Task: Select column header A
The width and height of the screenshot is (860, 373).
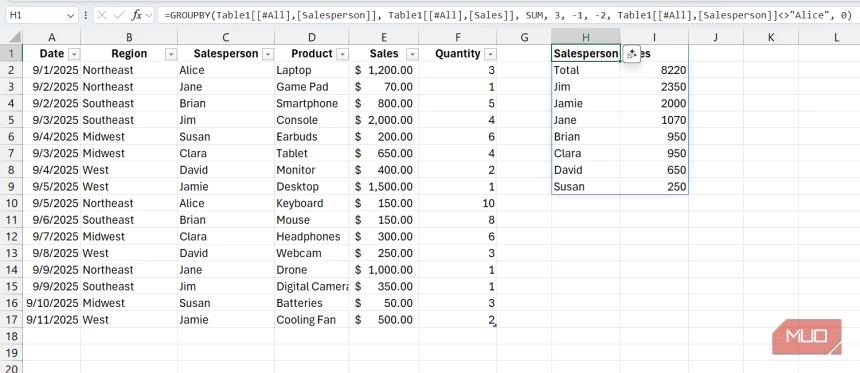Action: click(52, 37)
